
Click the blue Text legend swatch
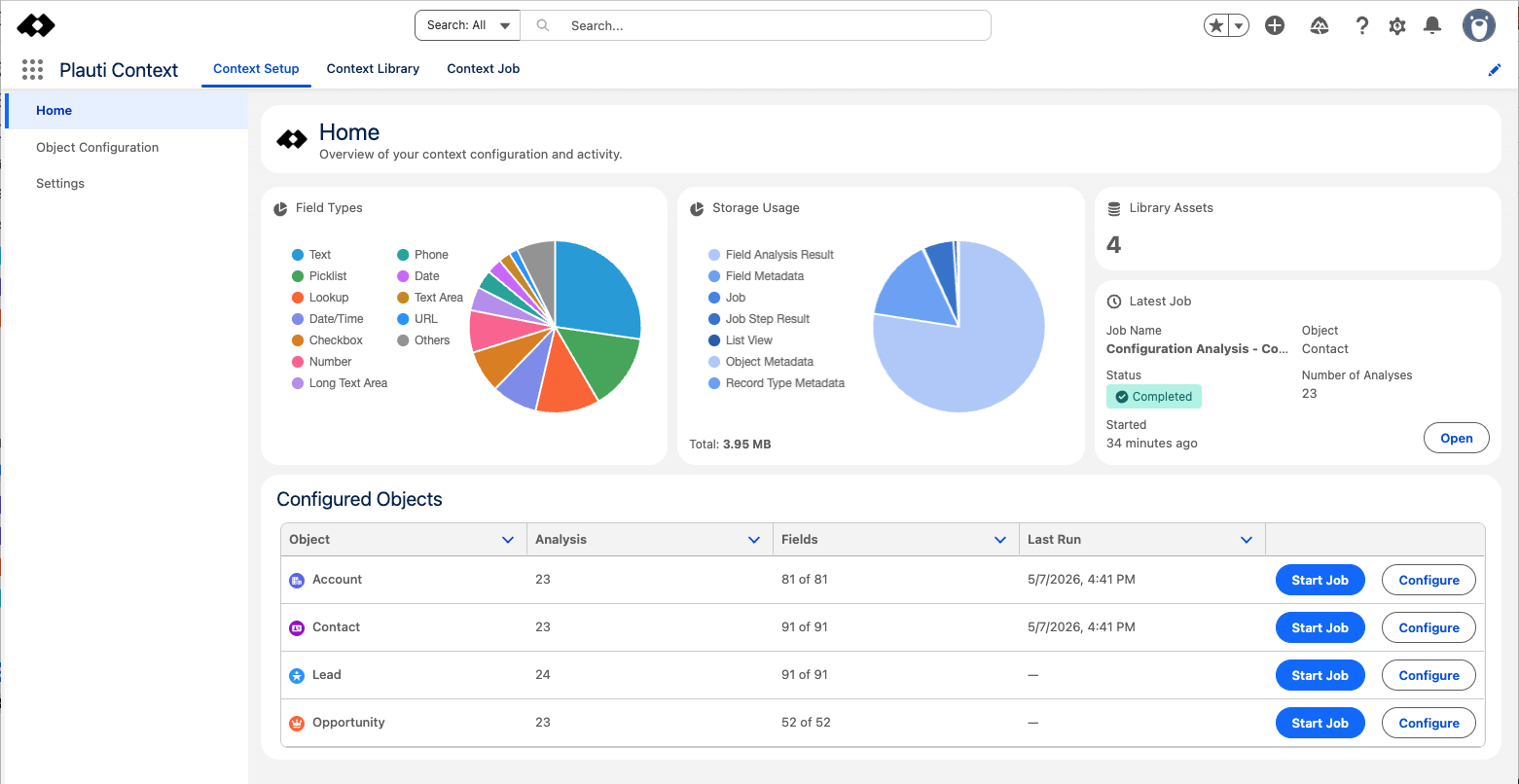298,255
